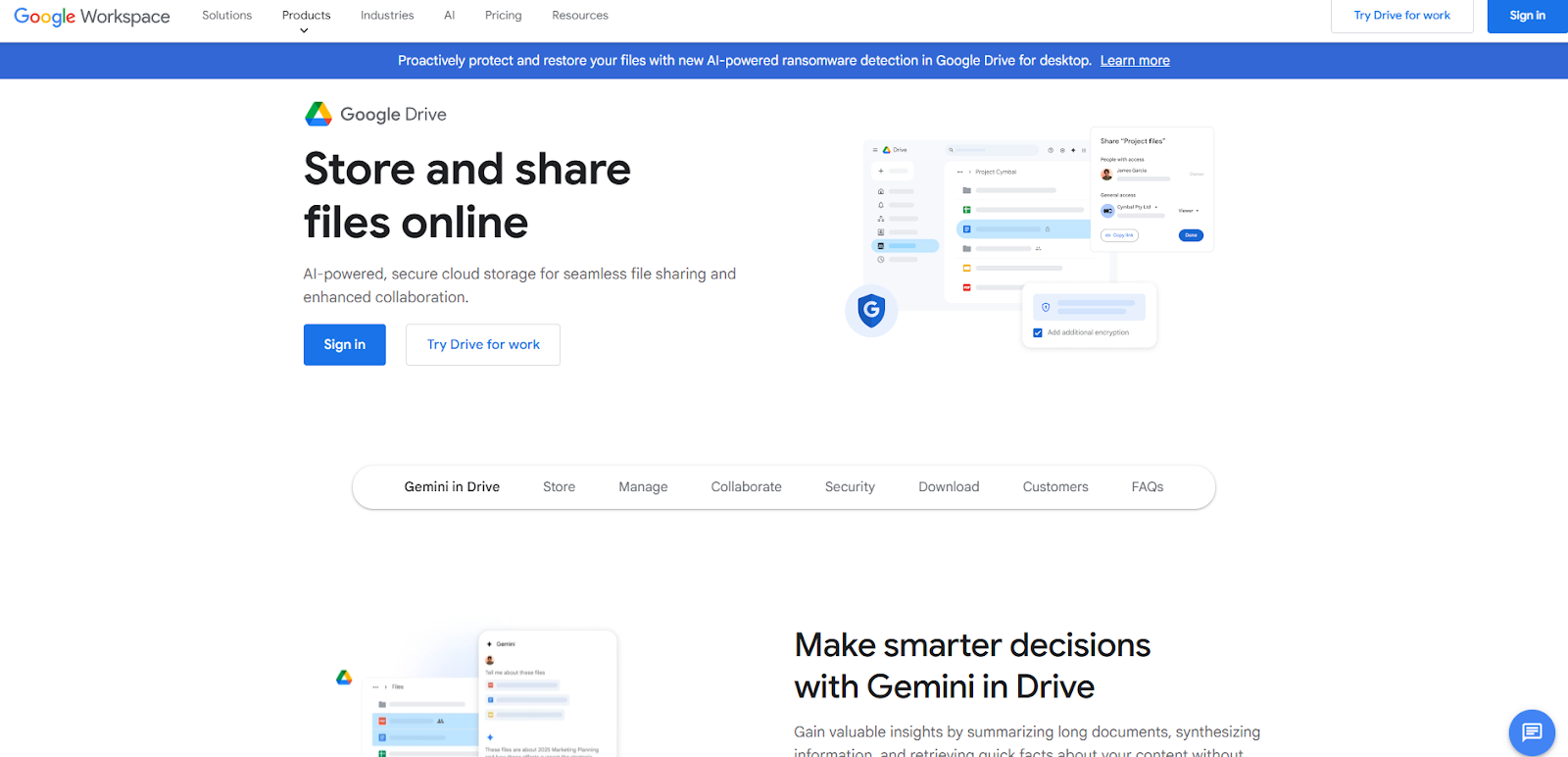This screenshot has width=1568, height=757.
Task: Open the Solutions menu
Action: (x=226, y=16)
